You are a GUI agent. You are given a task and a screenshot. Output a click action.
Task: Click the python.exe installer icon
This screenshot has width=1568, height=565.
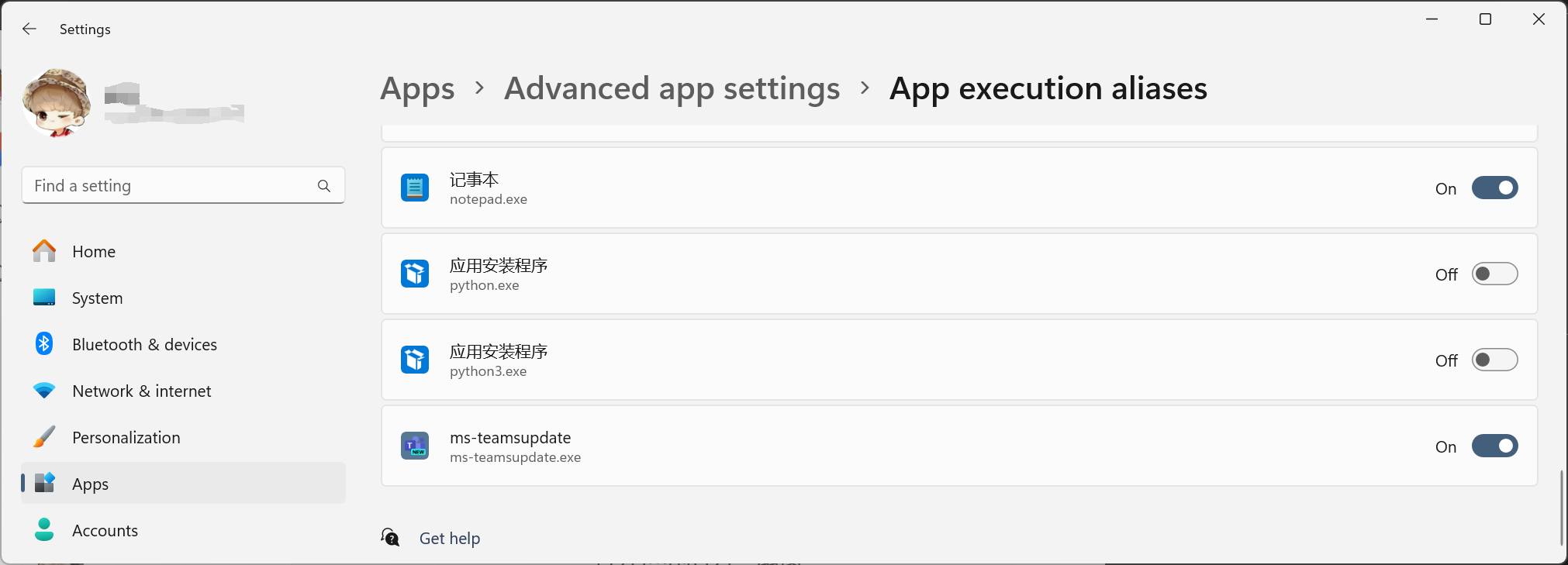(415, 274)
